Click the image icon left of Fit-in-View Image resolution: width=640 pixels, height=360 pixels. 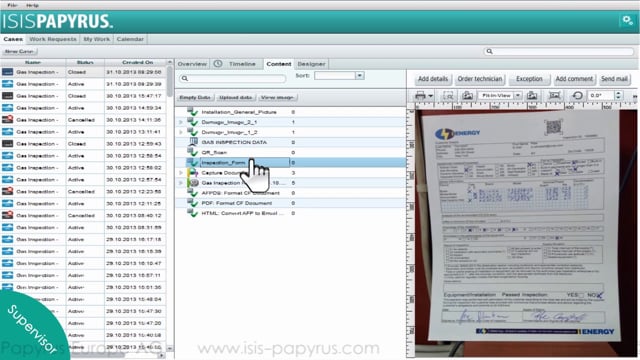pyautogui.click(x=467, y=96)
